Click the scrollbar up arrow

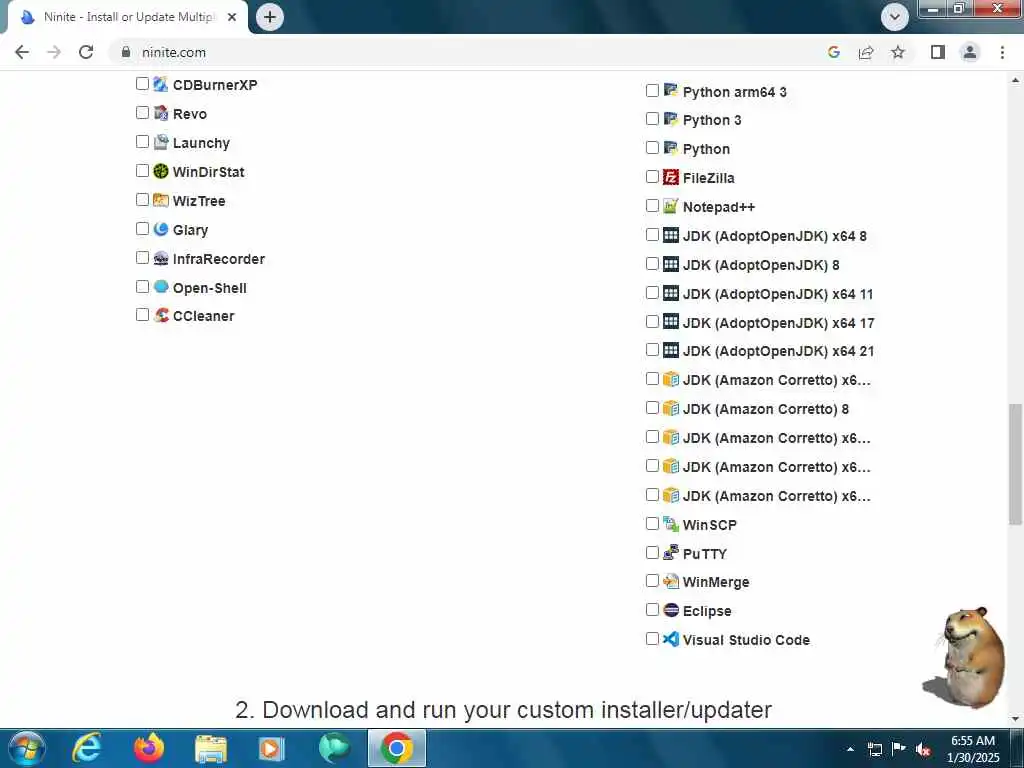point(1015,80)
